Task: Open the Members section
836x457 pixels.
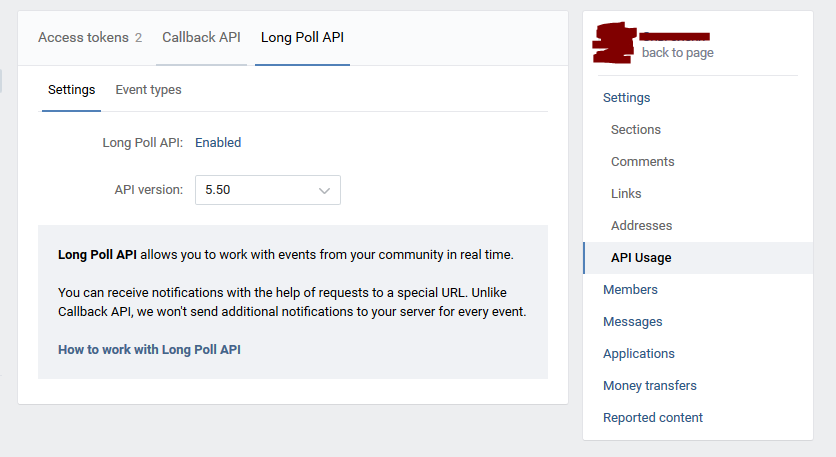Action: 630,290
